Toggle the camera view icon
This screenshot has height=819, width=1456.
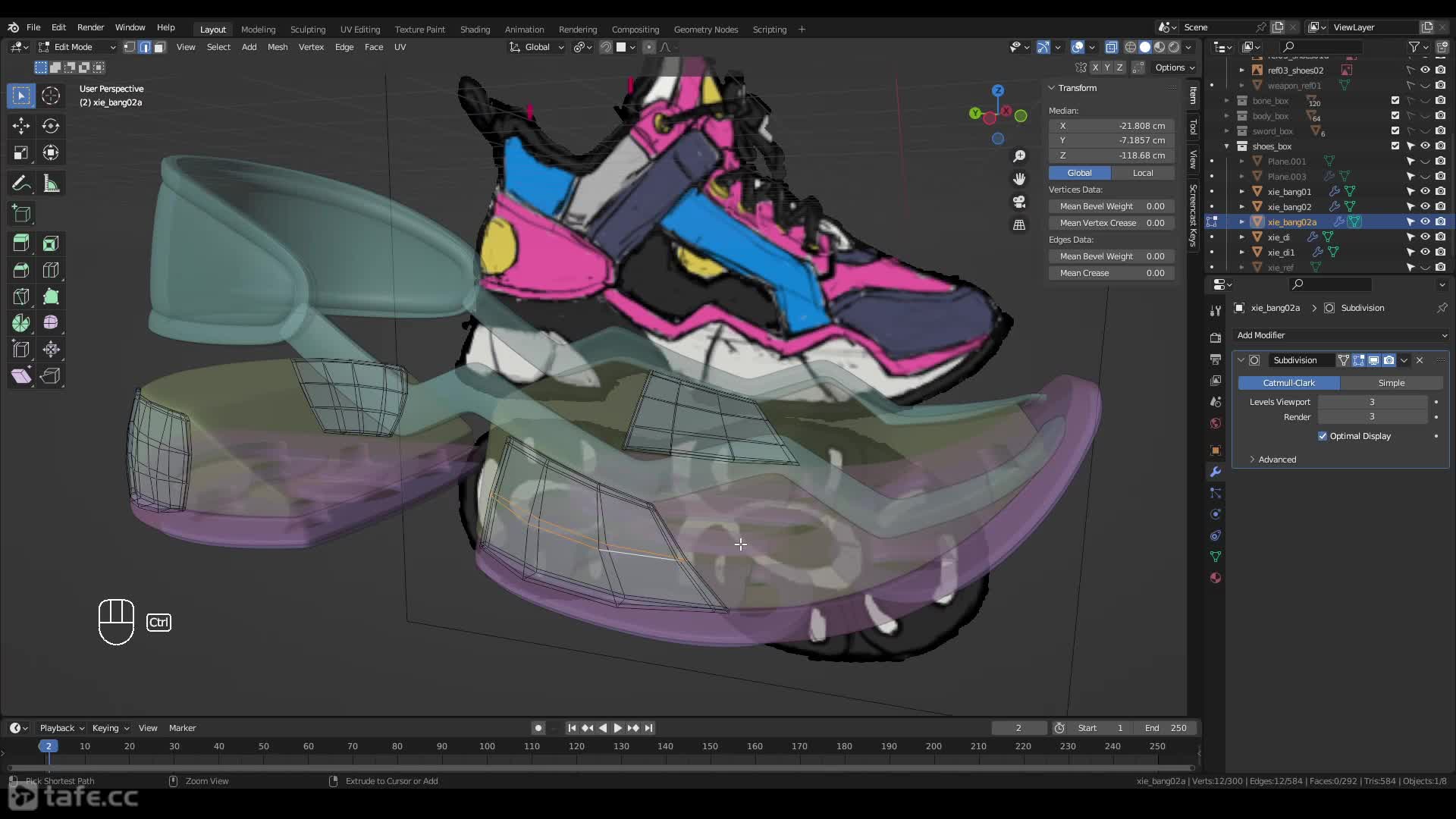1019,202
